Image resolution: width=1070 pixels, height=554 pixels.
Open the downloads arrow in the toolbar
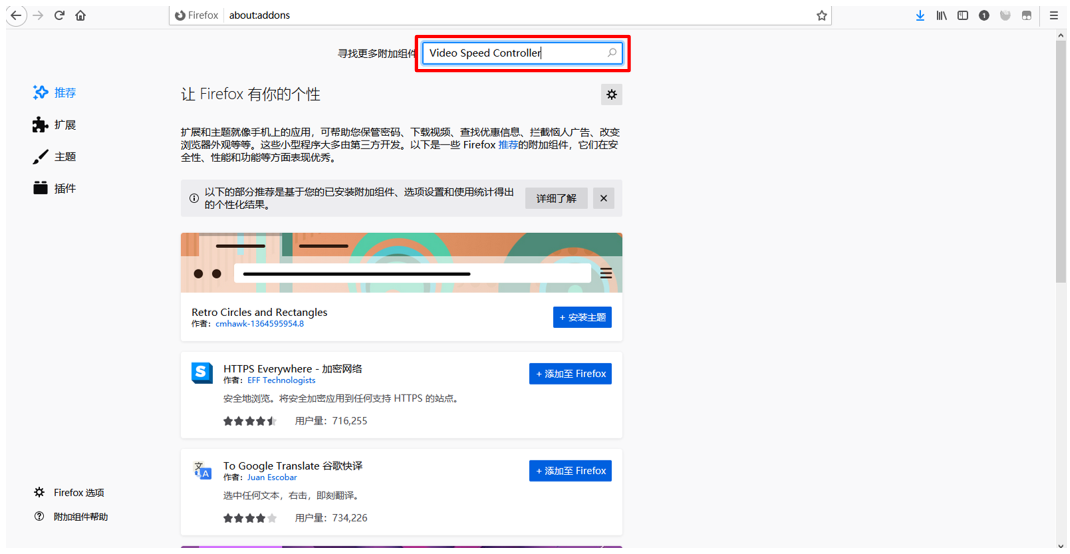tap(920, 15)
